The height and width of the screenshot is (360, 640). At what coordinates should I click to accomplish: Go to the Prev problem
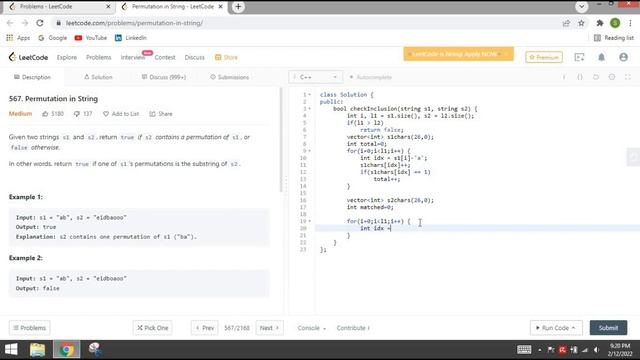click(204, 328)
